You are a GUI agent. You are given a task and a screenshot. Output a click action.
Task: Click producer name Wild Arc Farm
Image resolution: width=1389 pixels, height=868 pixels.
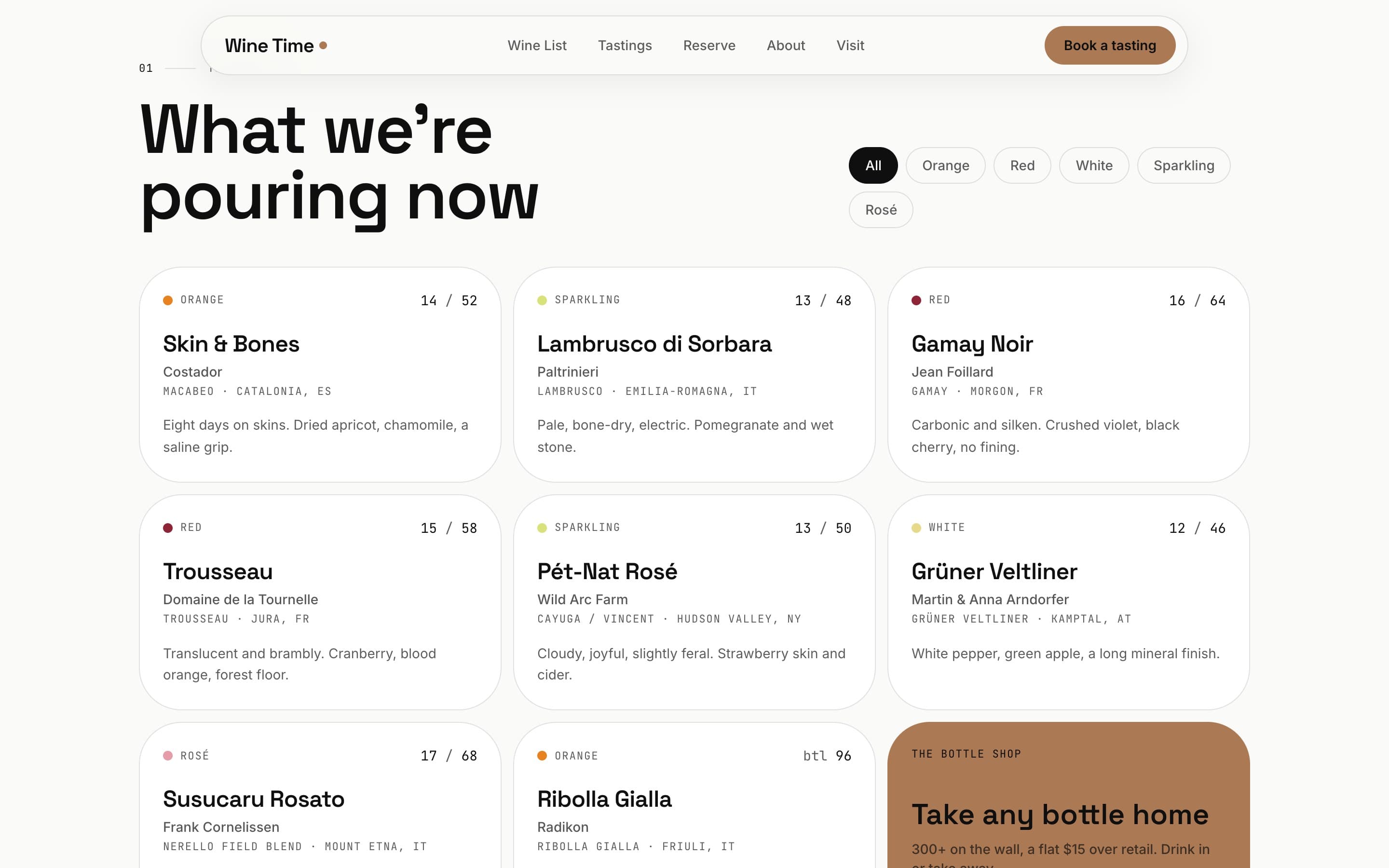click(583, 599)
